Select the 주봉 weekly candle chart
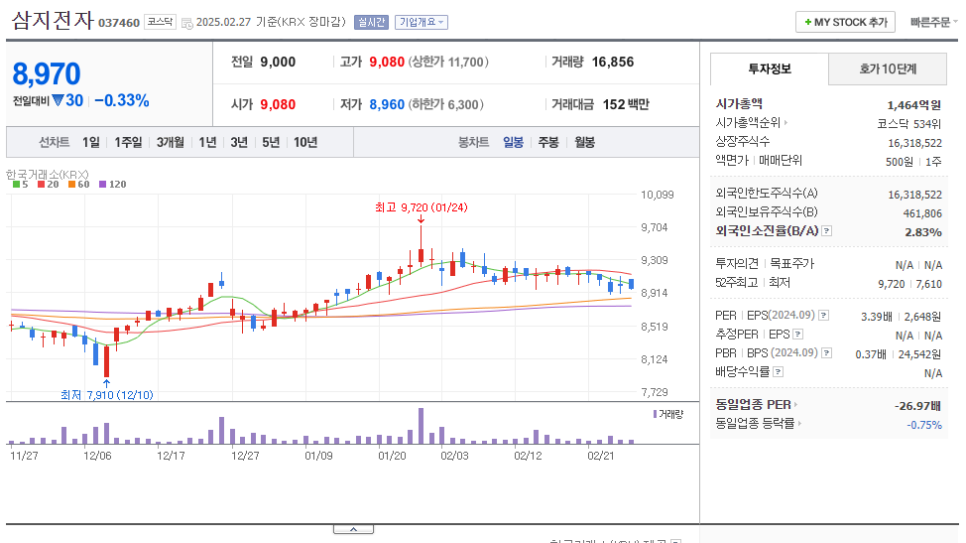966x543 pixels. point(548,142)
